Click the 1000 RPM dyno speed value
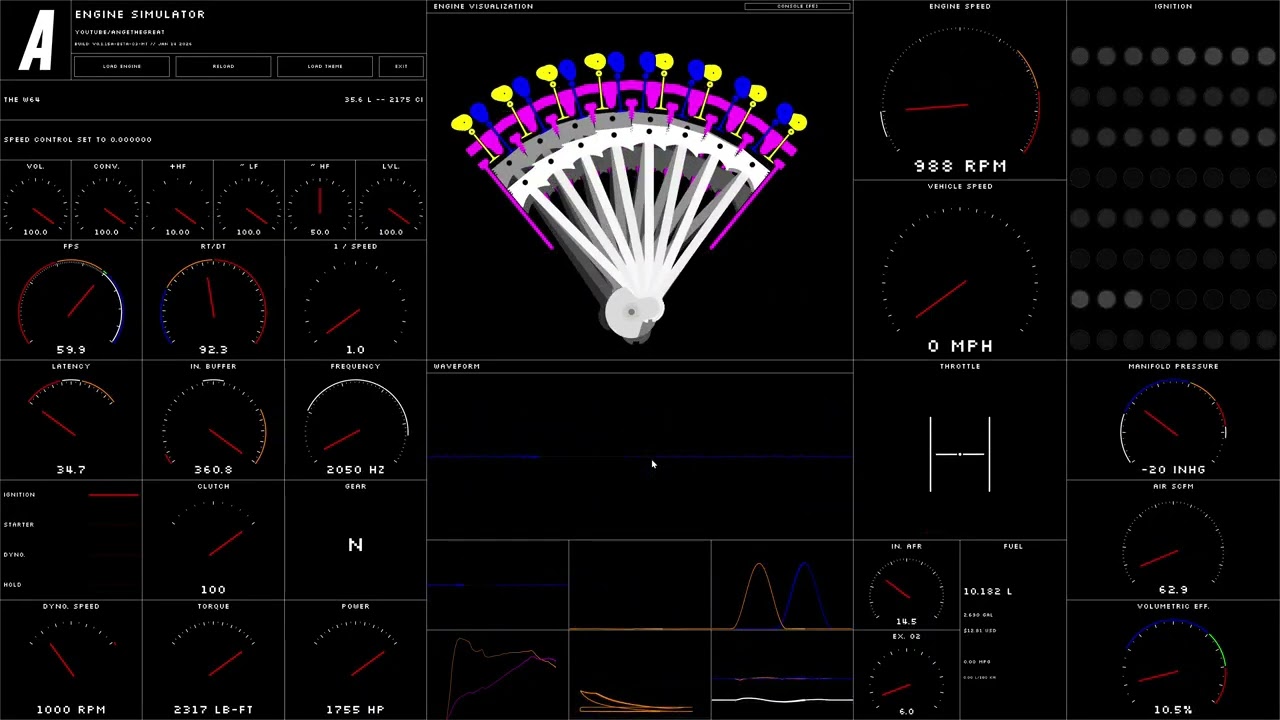 [x=71, y=710]
